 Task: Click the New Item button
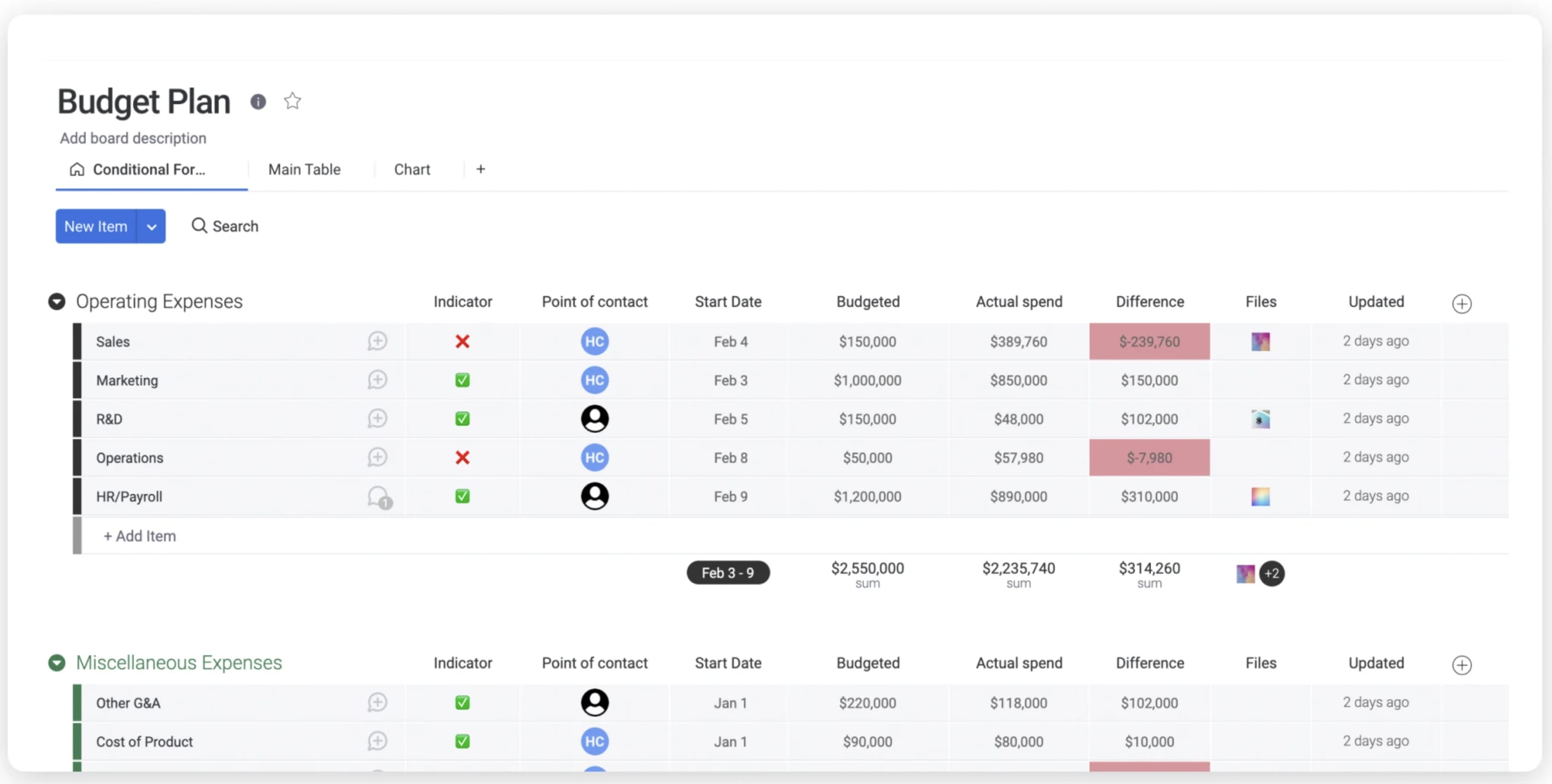(x=95, y=226)
